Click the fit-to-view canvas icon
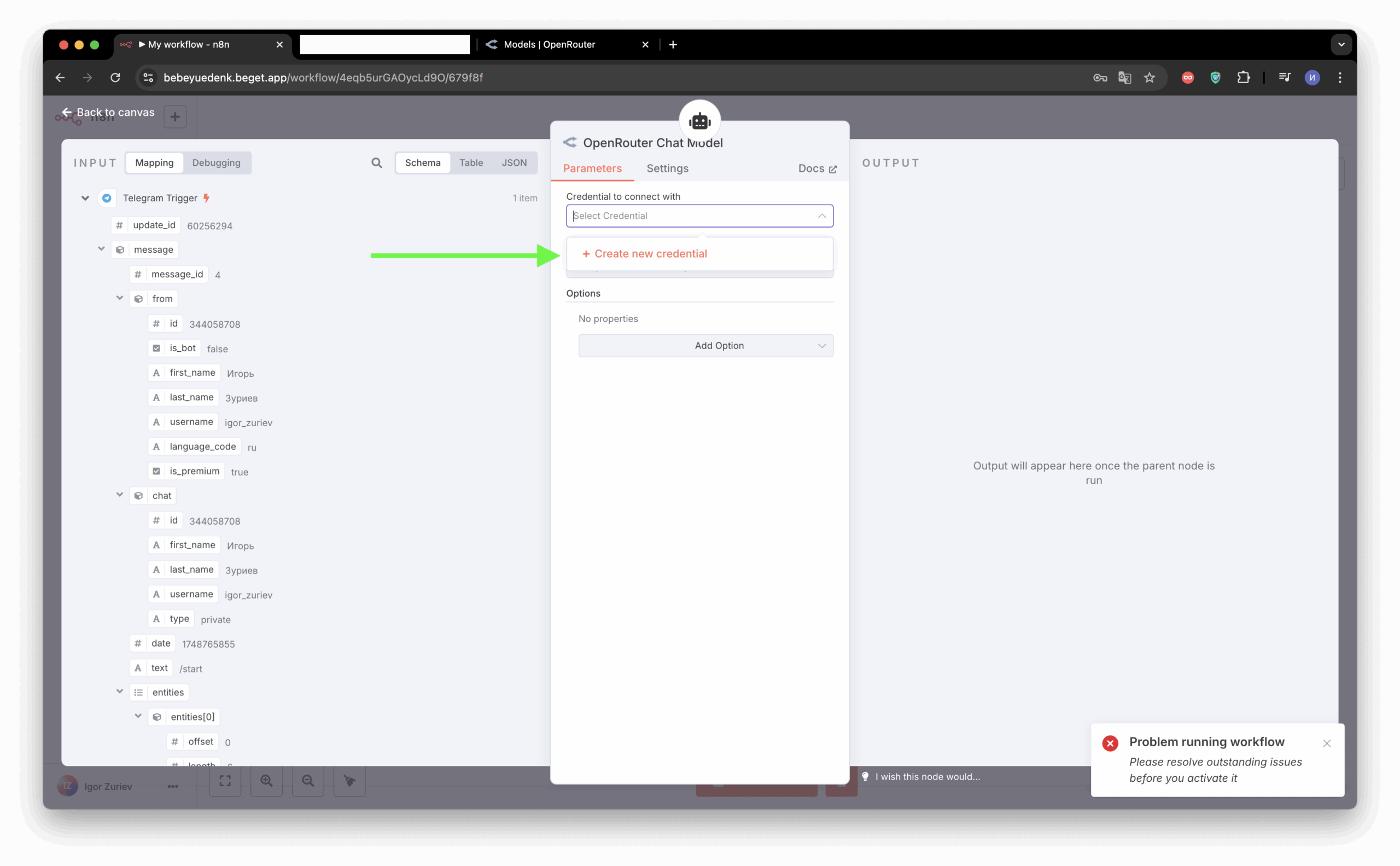The height and width of the screenshot is (866, 1400). coord(225,781)
